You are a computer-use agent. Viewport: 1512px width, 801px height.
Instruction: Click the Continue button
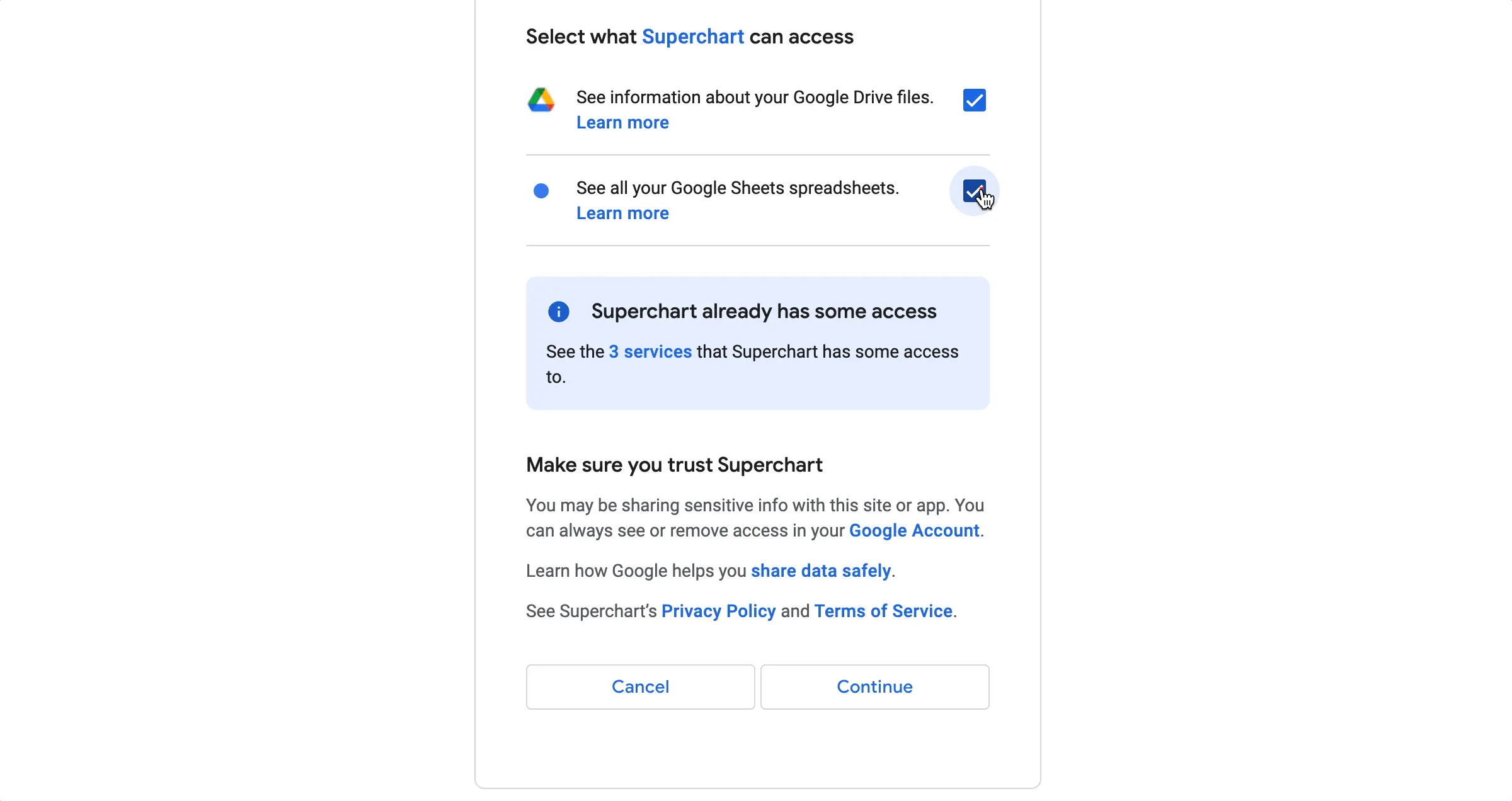pos(875,687)
